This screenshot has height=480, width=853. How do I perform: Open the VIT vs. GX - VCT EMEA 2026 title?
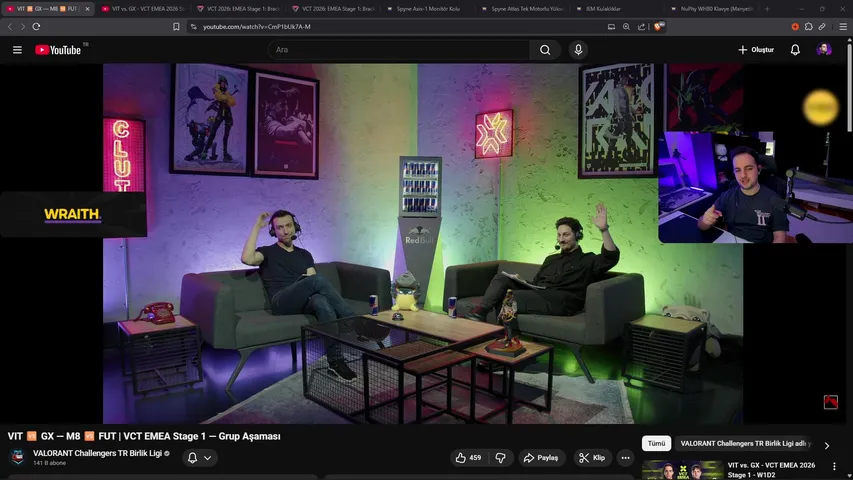[771, 470]
